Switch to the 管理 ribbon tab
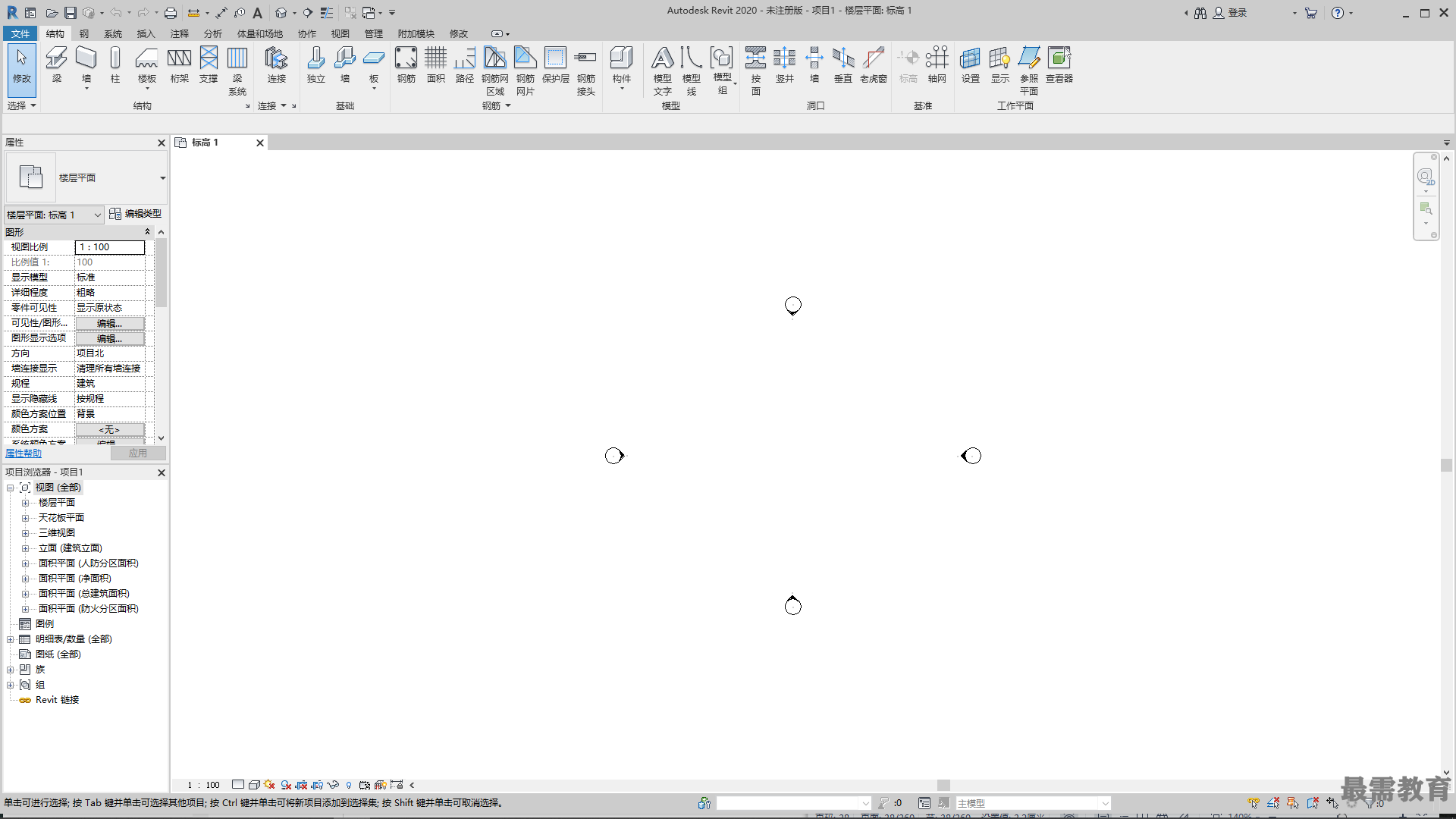Screen dimensions: 1456x819 tap(374, 33)
